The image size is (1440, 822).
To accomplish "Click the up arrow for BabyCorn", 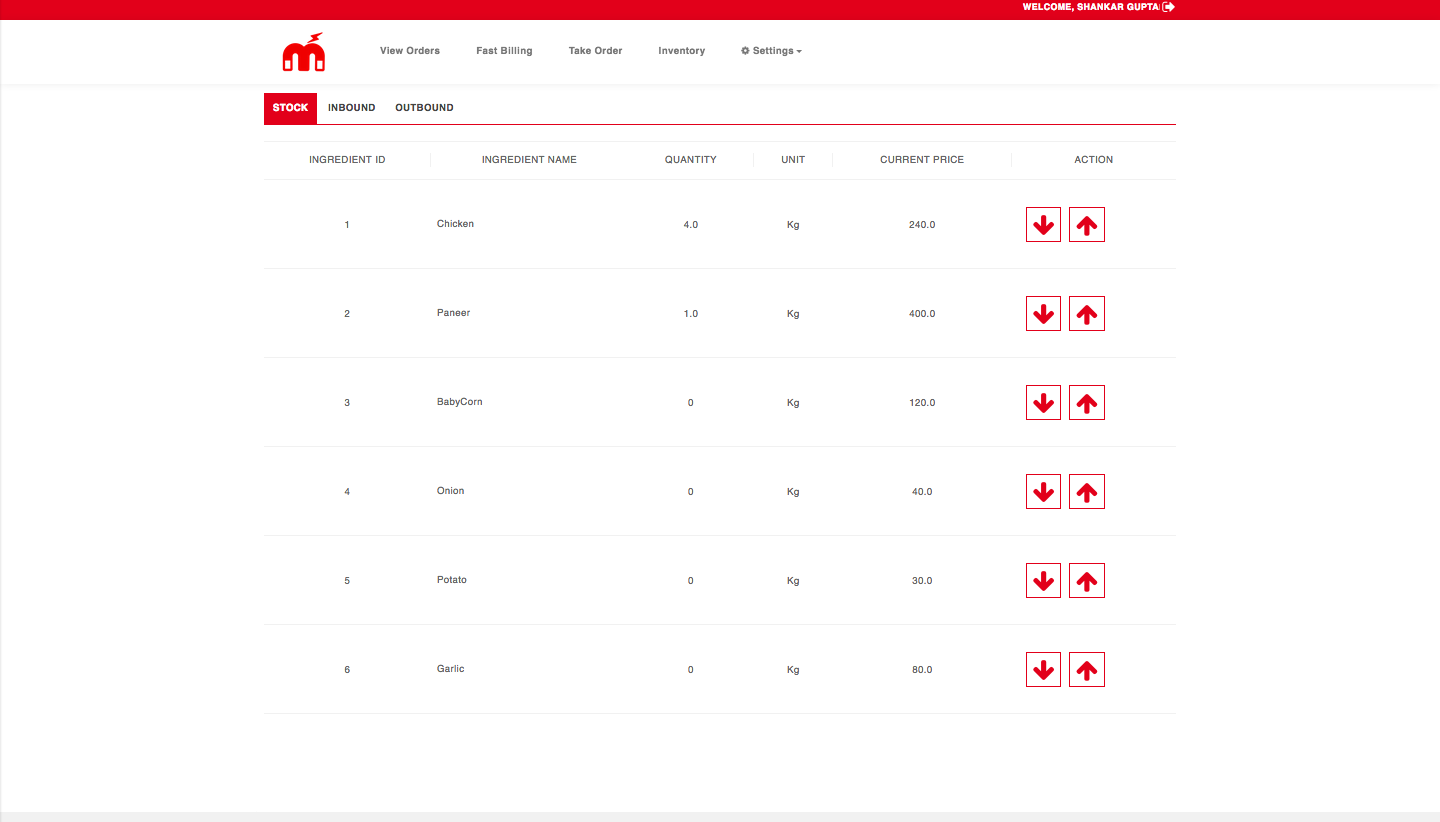I will (1087, 403).
